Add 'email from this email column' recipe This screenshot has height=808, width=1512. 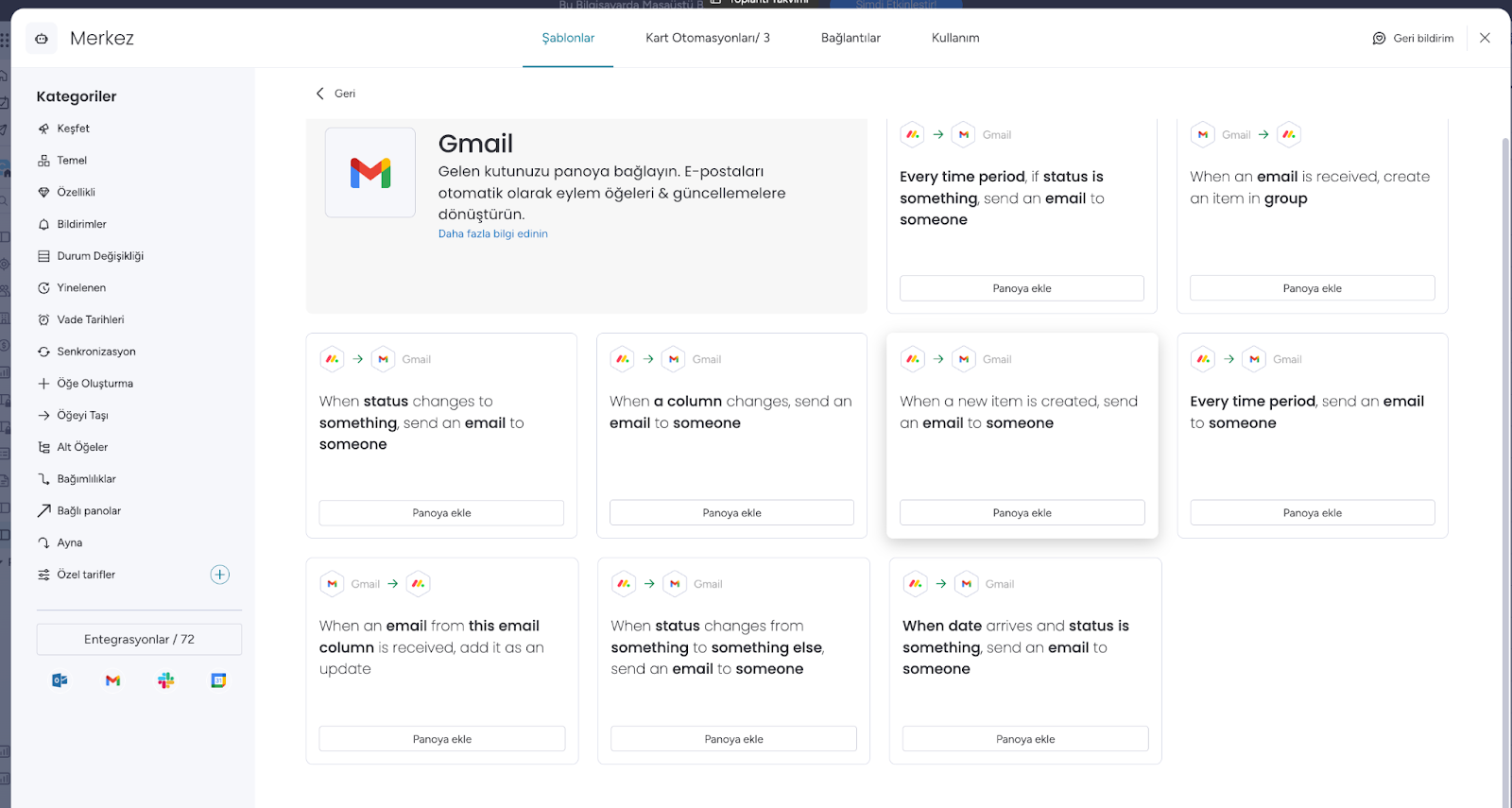[x=441, y=739]
